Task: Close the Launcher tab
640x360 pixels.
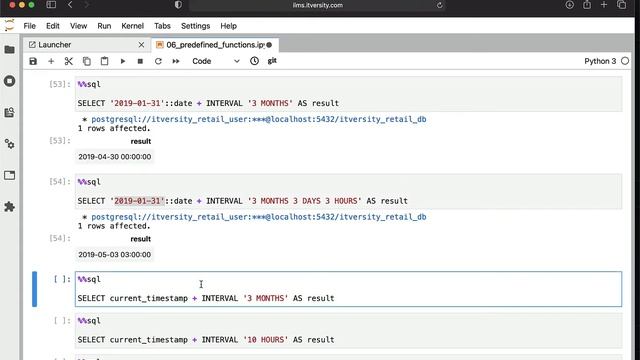Action: (x=141, y=45)
